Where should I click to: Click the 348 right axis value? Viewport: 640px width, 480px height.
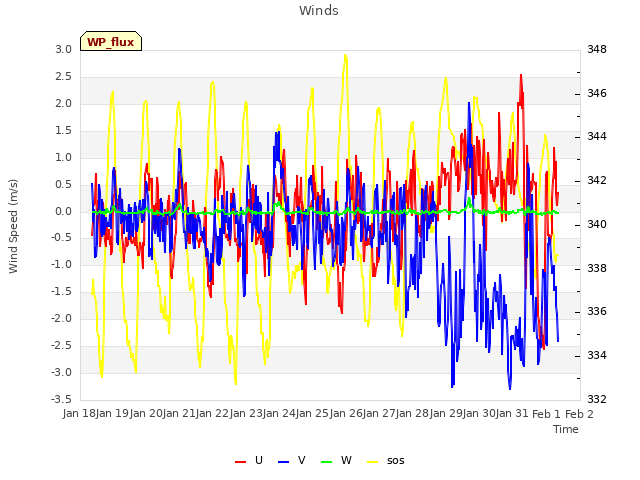coord(597,50)
